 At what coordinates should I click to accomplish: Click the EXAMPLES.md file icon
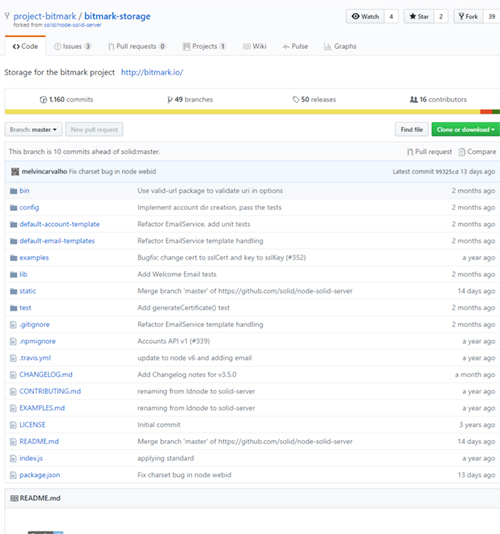tap(13, 408)
